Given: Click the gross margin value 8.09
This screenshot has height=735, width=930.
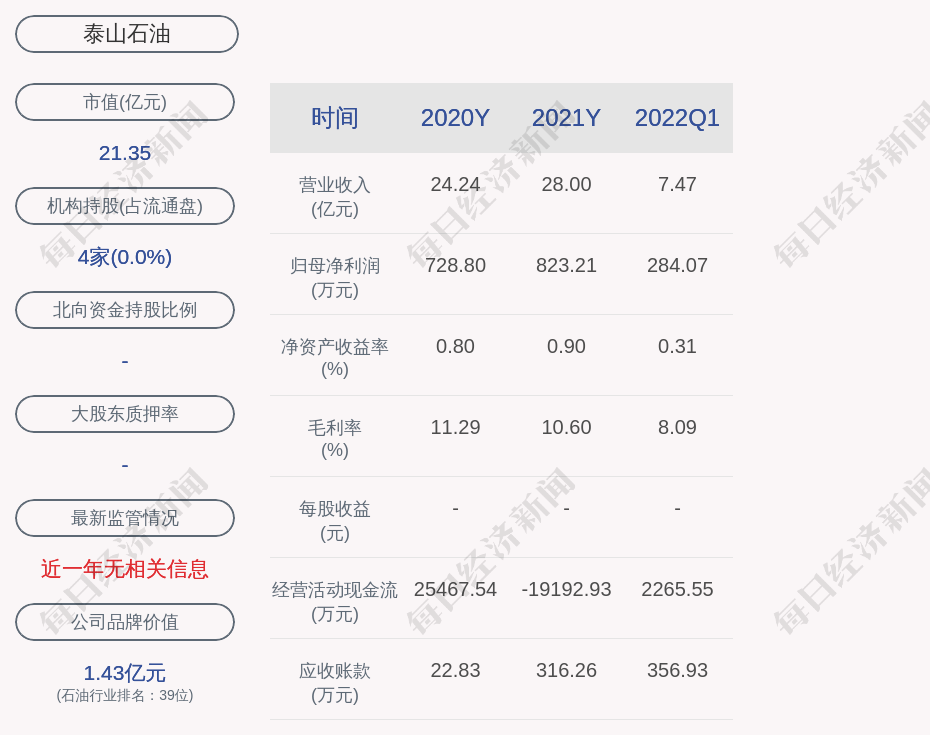Looking at the screenshot, I should click(x=677, y=427).
